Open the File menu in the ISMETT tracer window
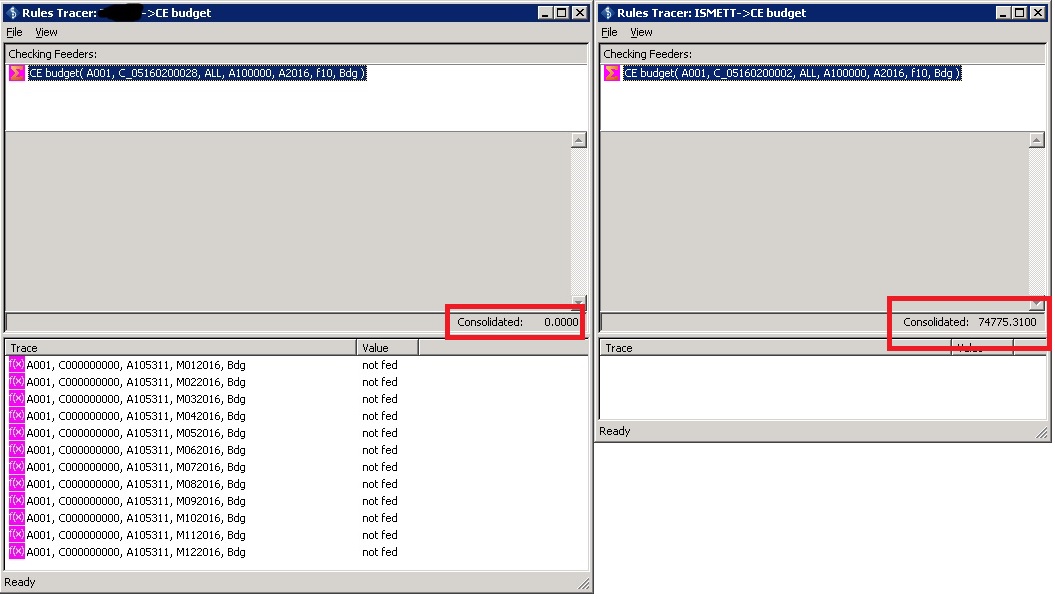Viewport: 1055px width, 599px height. pyautogui.click(x=609, y=32)
